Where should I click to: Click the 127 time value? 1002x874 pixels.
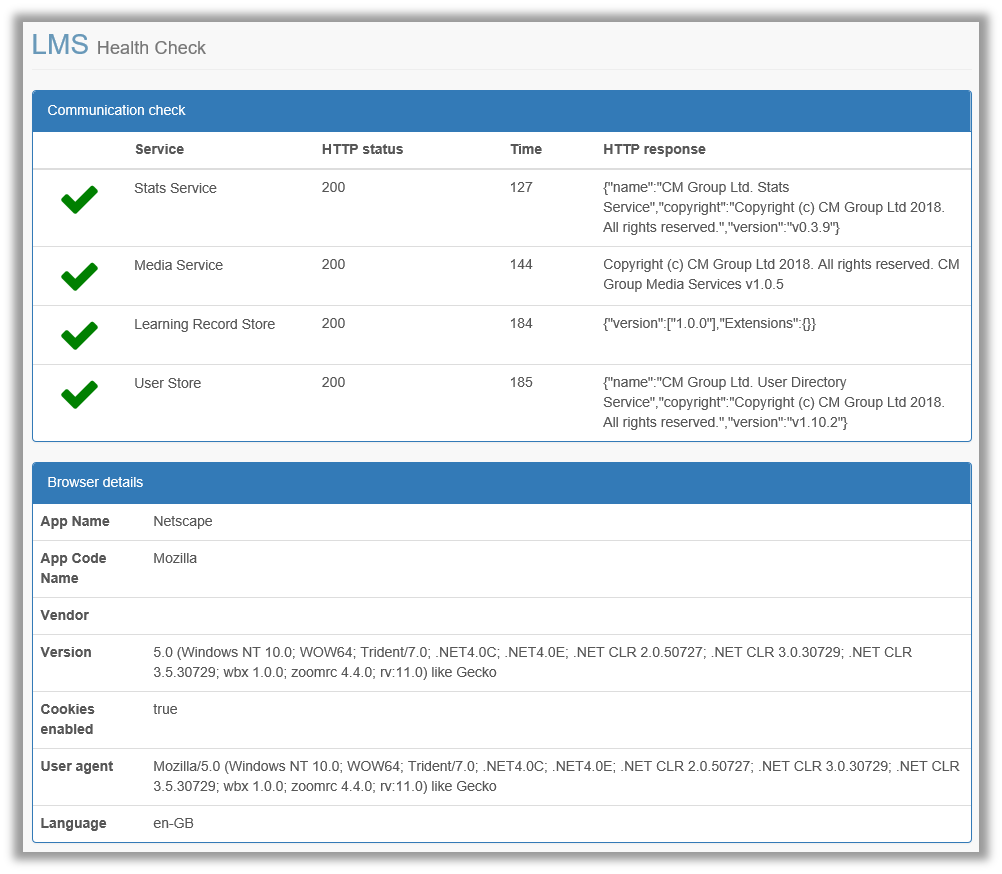point(521,188)
